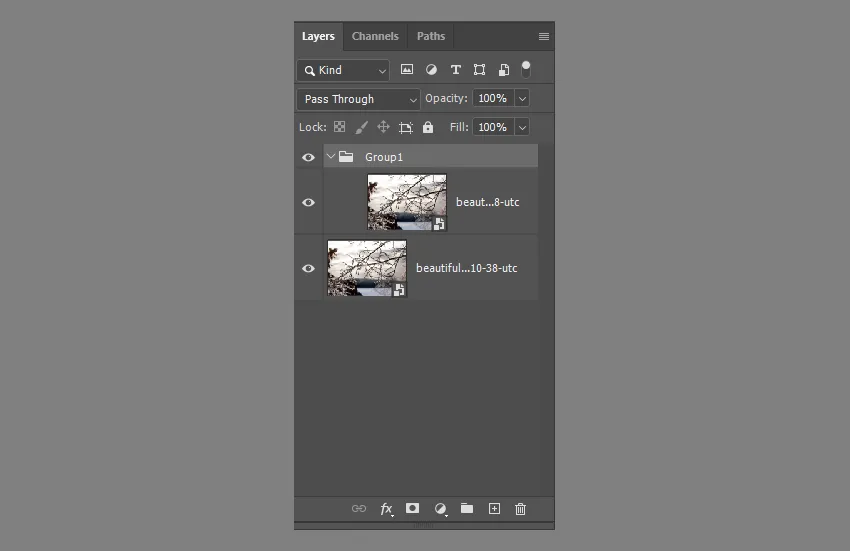This screenshot has height=551, width=850.
Task: Hide the Group1 folder visibility
Action: (x=308, y=157)
